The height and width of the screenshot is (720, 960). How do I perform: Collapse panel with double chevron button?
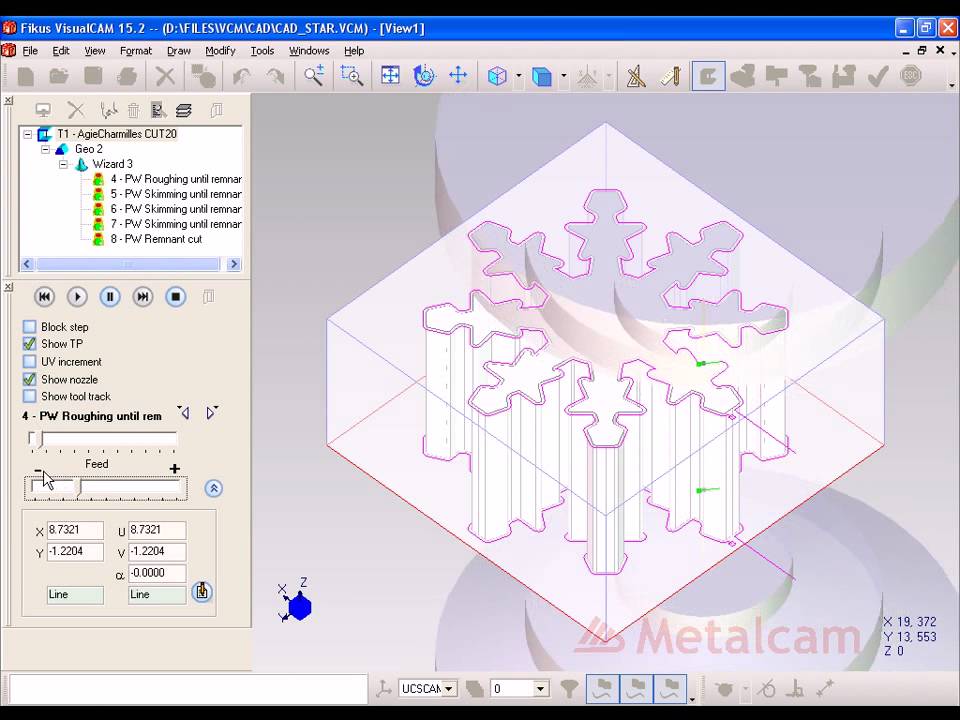tap(214, 488)
